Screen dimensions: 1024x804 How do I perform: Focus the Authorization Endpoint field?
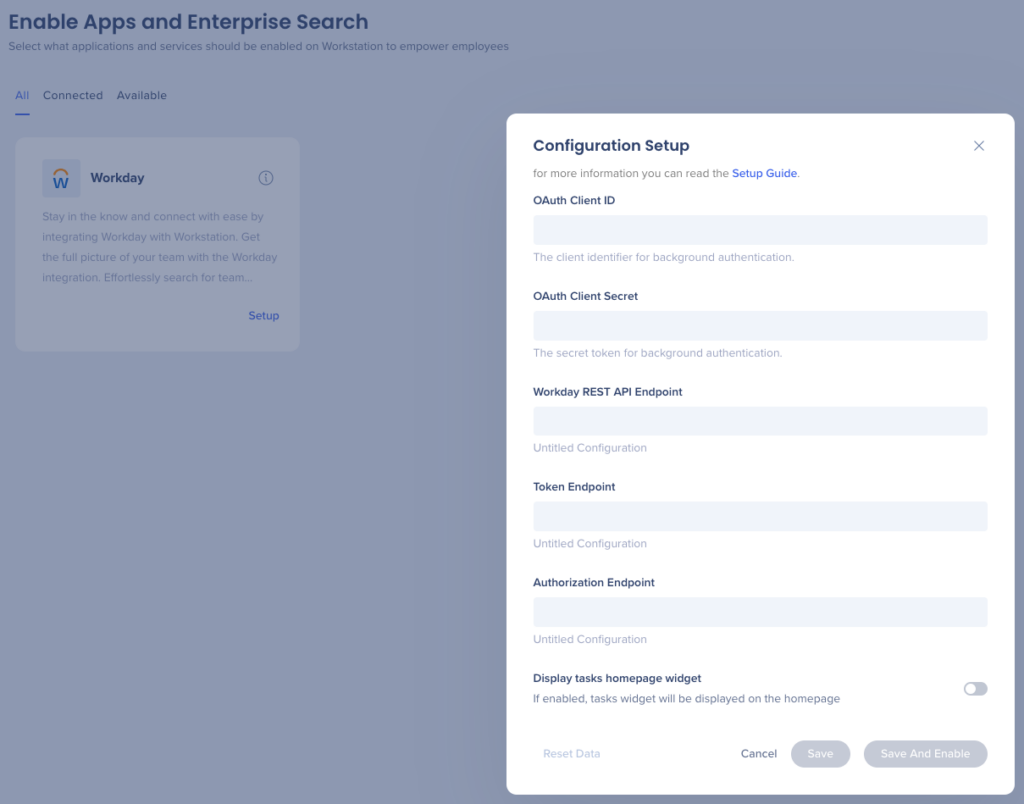tap(760, 611)
